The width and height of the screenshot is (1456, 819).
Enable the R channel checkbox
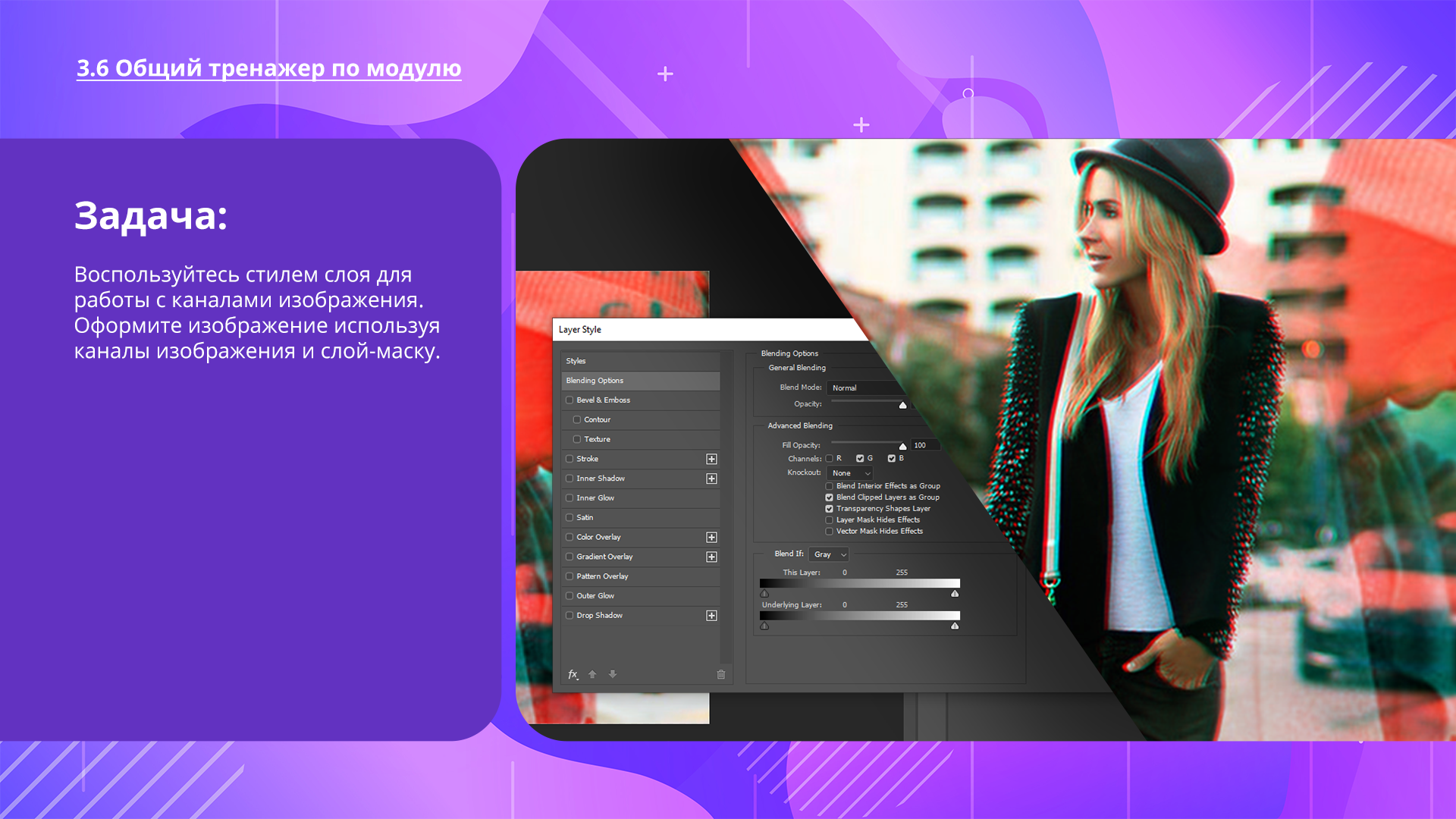click(830, 459)
